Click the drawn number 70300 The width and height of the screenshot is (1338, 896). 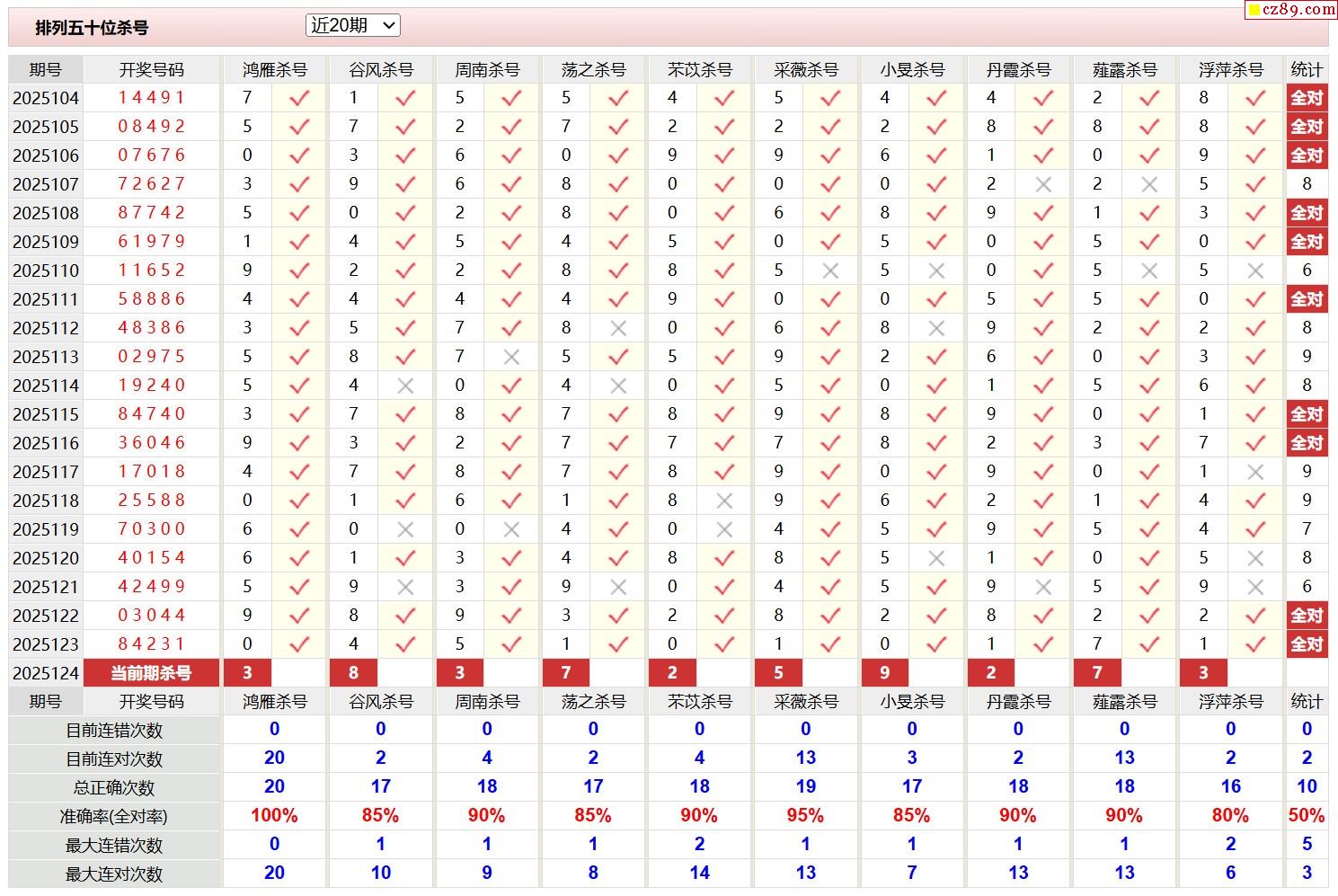point(151,529)
